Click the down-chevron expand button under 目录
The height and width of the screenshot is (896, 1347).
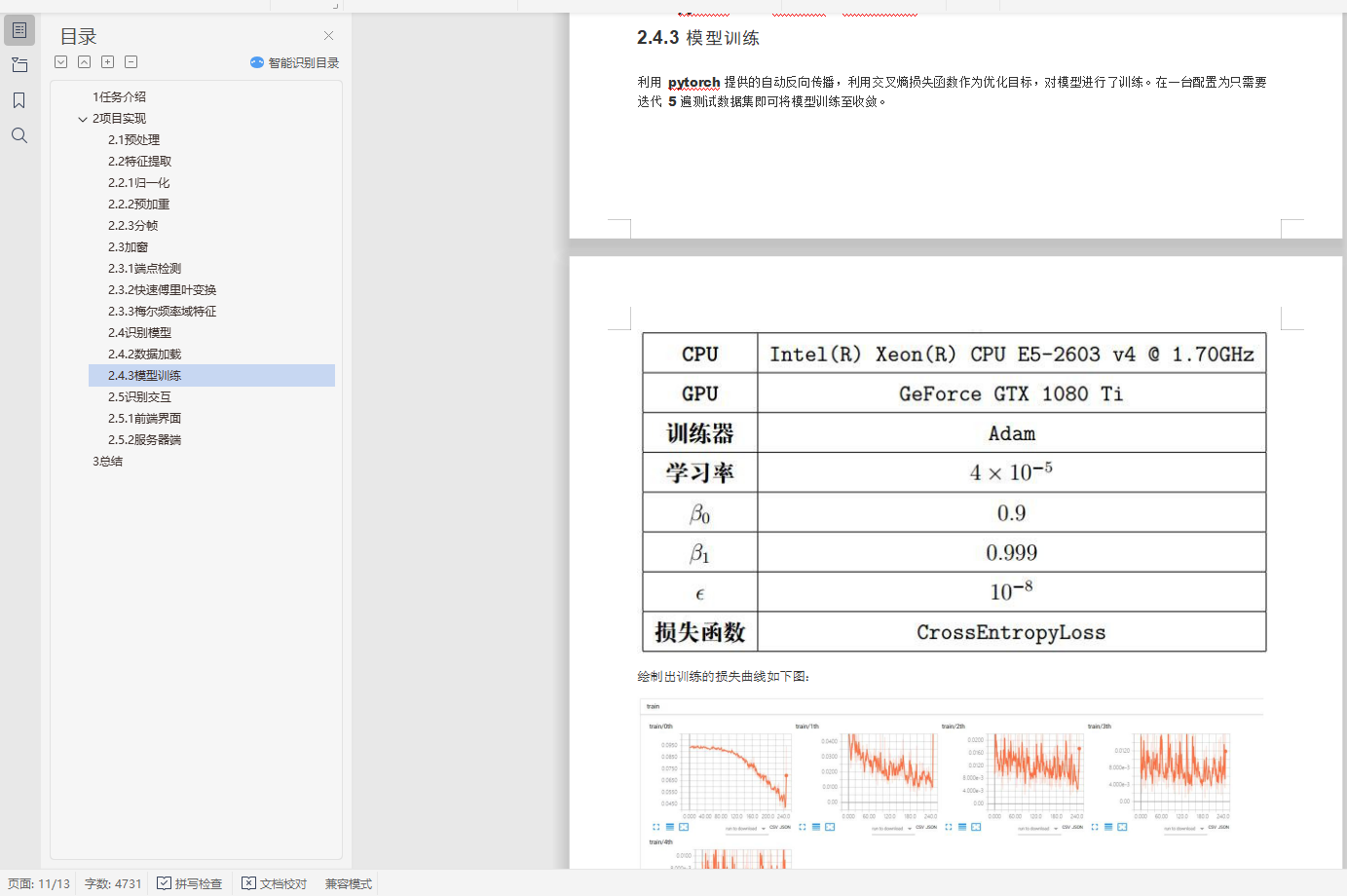tap(61, 62)
